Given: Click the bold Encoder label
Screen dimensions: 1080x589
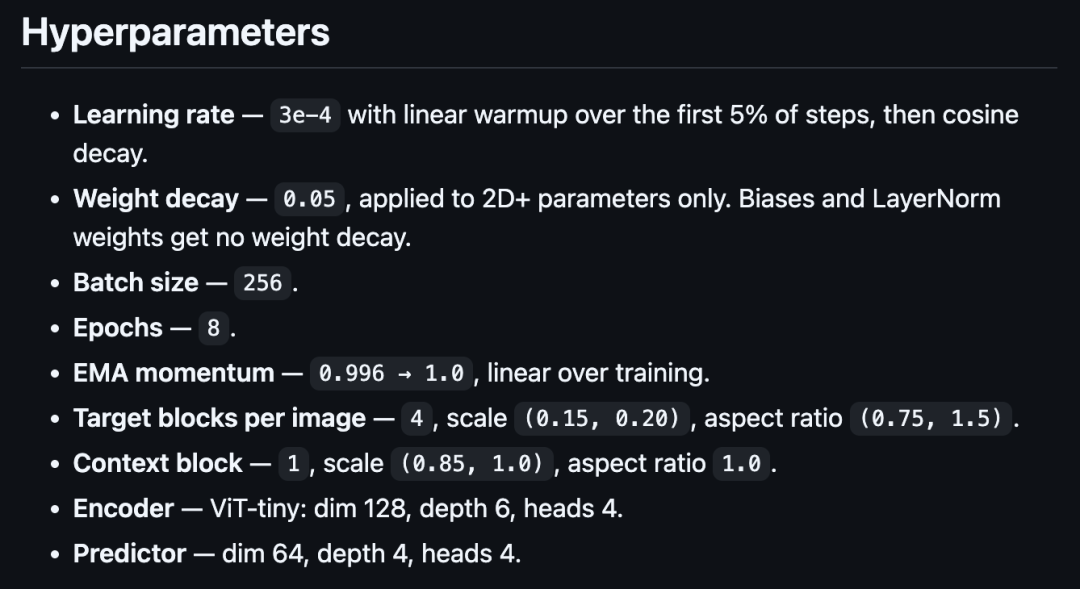Looking at the screenshot, I should coord(123,508).
